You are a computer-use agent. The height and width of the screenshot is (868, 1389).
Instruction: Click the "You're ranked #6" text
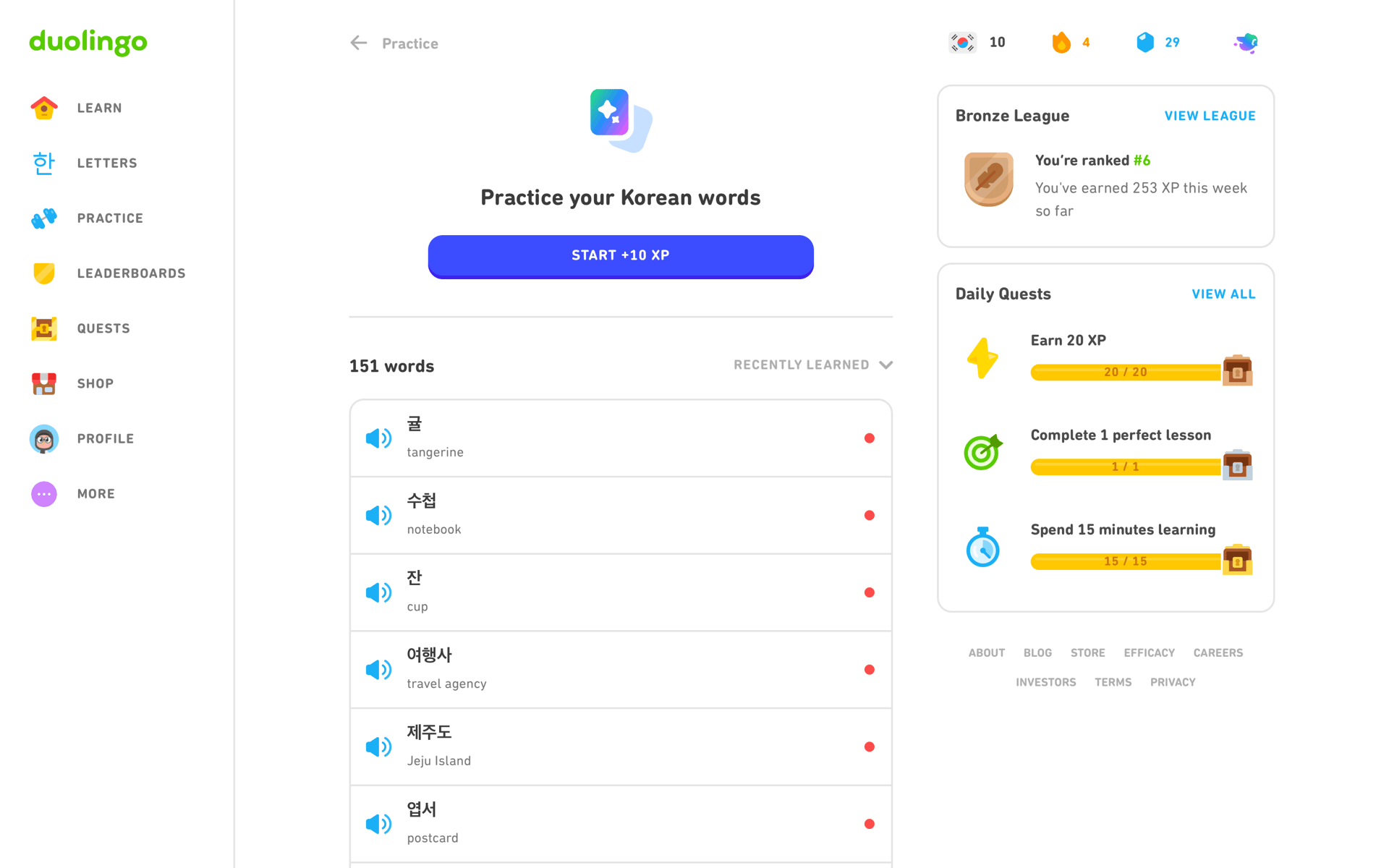[1092, 161]
